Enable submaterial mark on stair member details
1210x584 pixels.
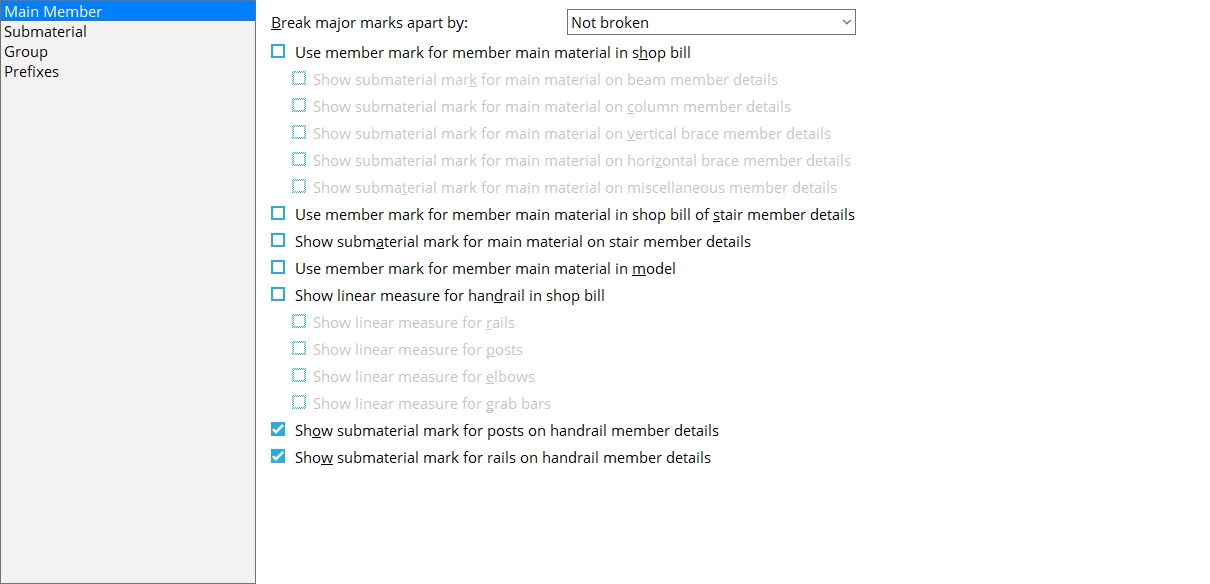coord(278,241)
